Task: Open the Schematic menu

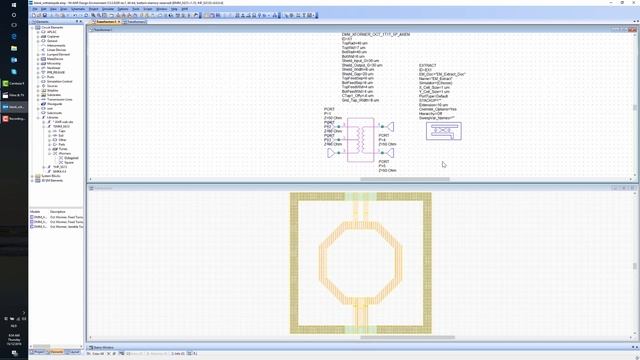Action: [x=78, y=9]
